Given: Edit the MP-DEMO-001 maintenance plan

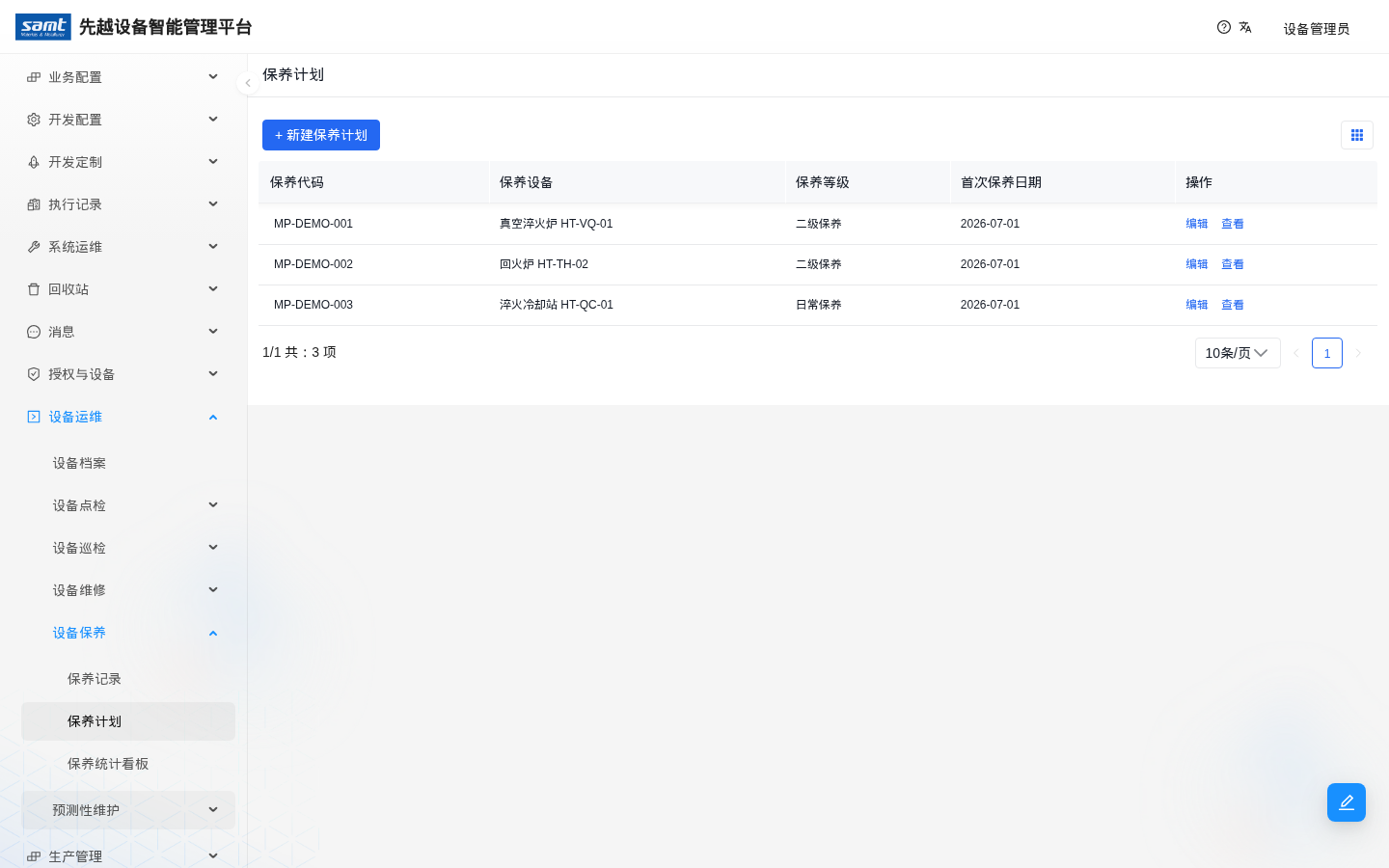Looking at the screenshot, I should point(1197,224).
